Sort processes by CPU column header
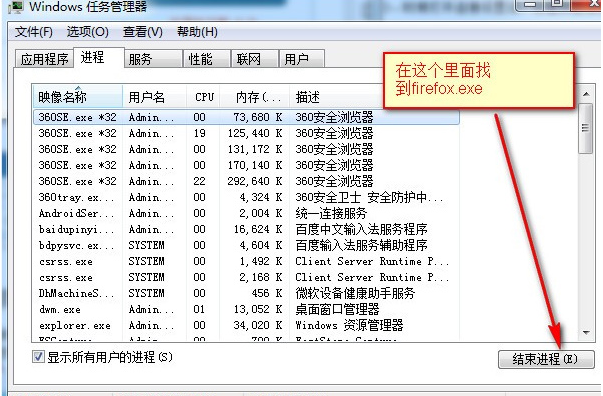 click(203, 97)
